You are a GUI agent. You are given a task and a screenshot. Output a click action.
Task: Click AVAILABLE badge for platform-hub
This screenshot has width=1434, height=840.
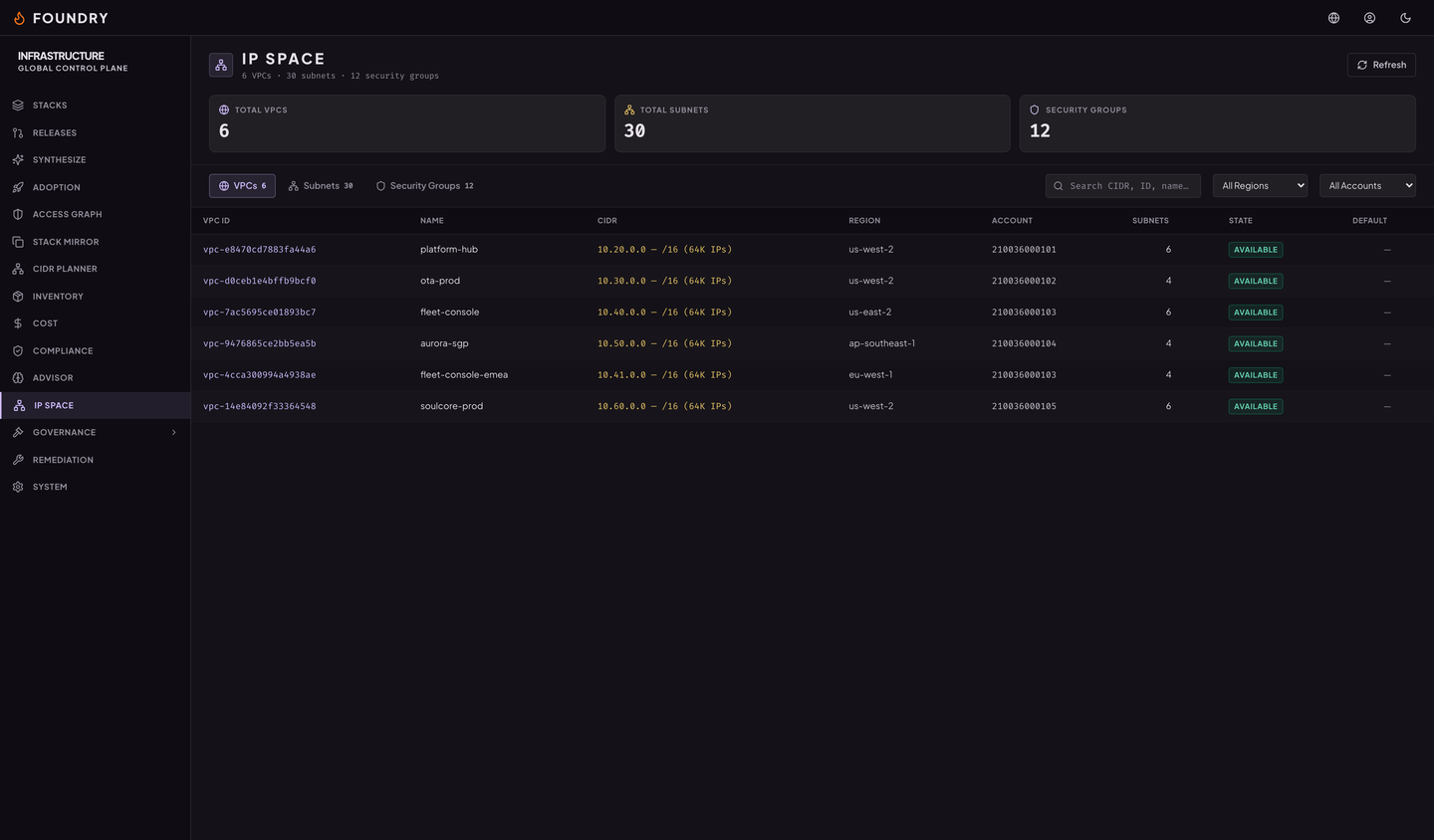1256,250
